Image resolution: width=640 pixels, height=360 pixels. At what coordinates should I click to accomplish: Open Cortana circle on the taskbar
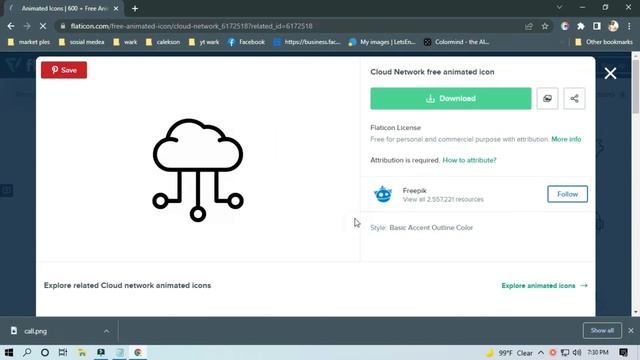tap(45, 352)
